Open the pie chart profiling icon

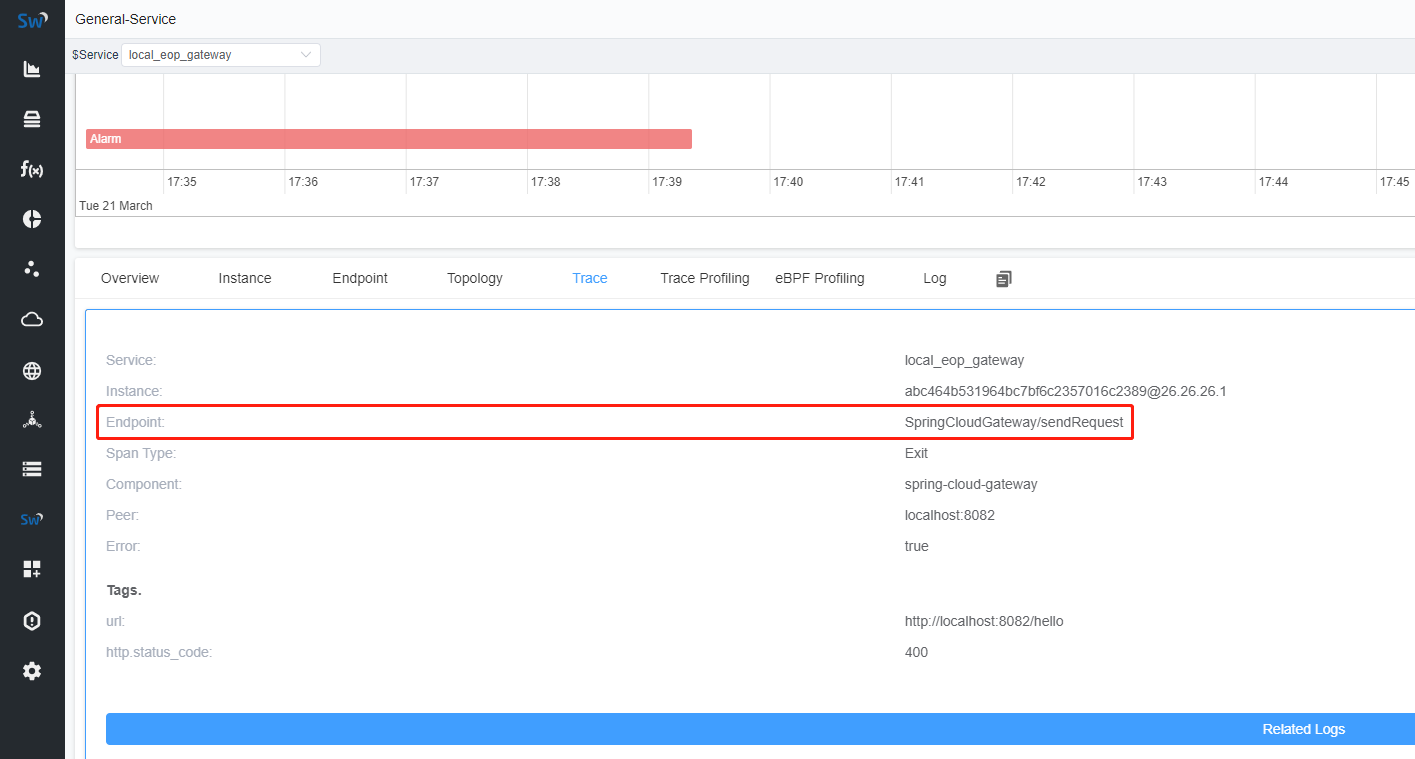[31, 218]
